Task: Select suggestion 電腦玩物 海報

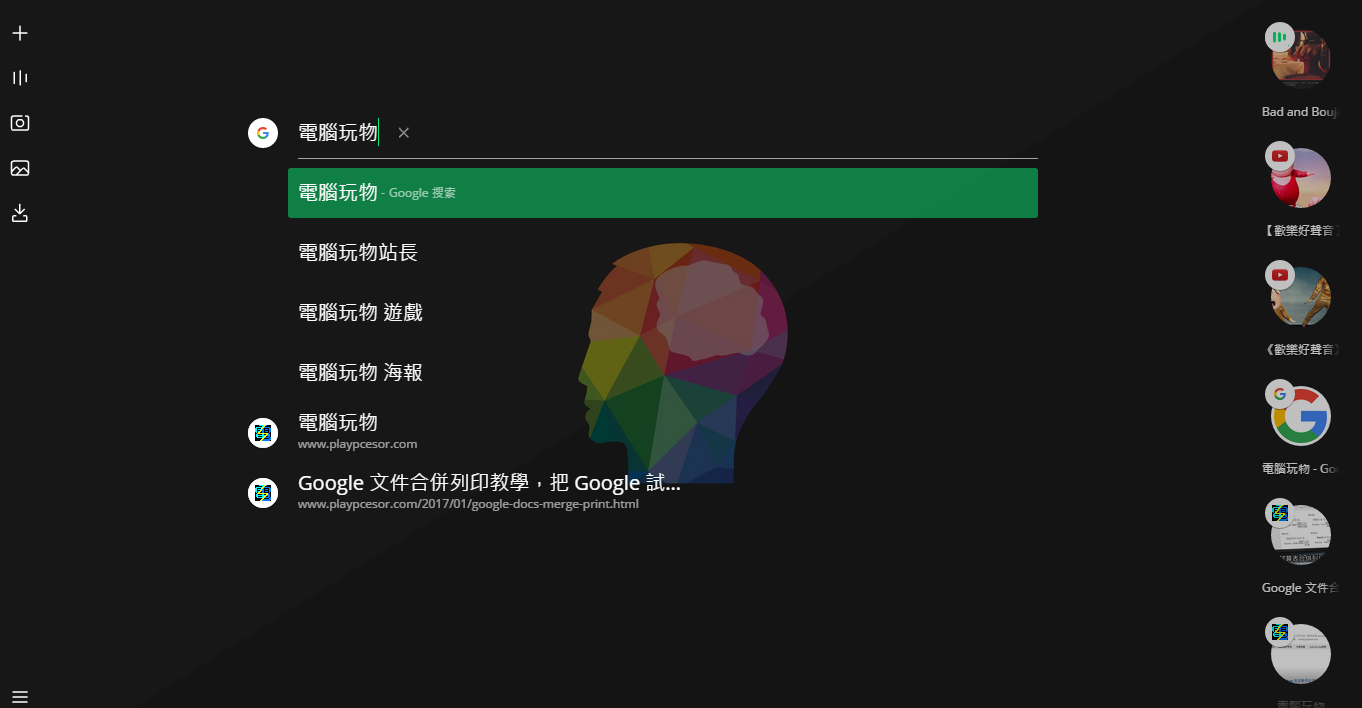Action: tap(663, 373)
